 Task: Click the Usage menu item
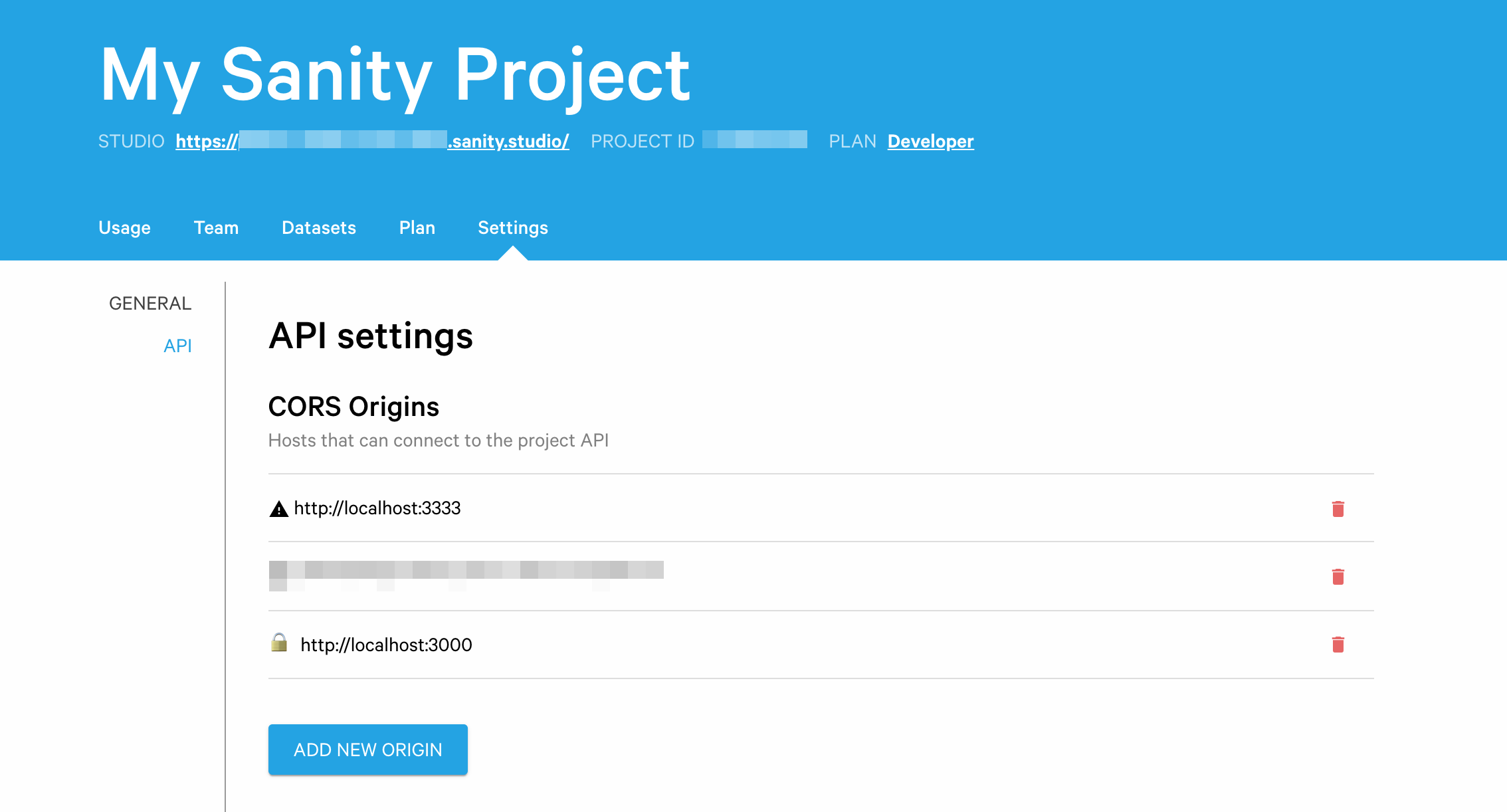pos(123,228)
